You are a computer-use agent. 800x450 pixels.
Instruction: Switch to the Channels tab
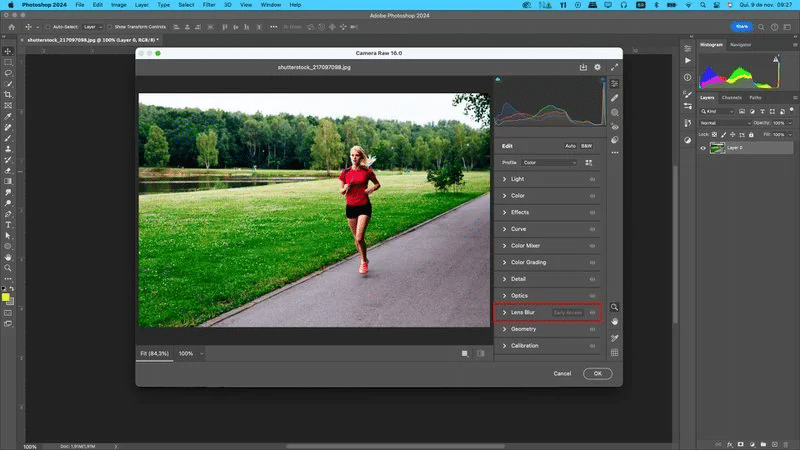point(731,97)
